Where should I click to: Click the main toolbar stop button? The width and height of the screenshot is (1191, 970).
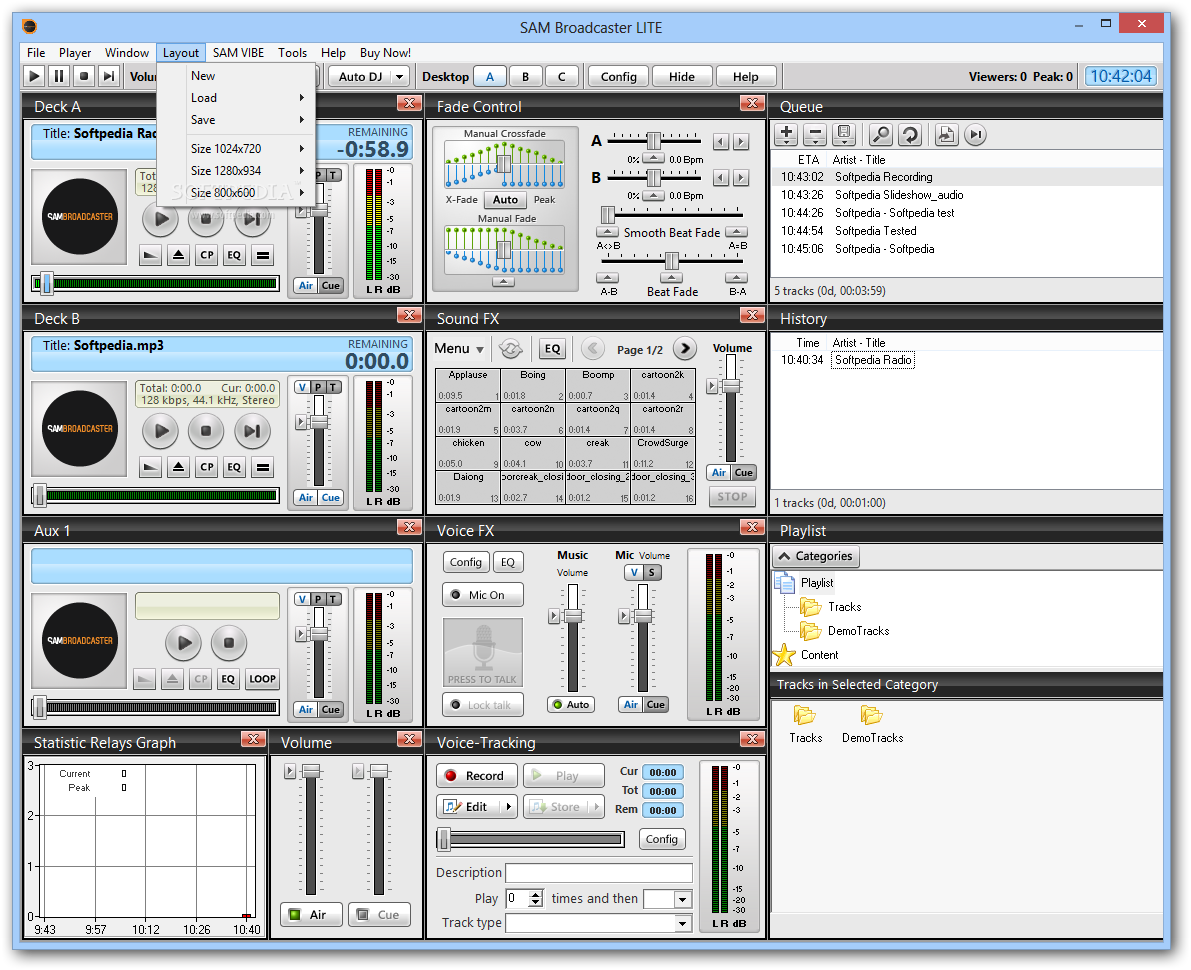click(84, 76)
